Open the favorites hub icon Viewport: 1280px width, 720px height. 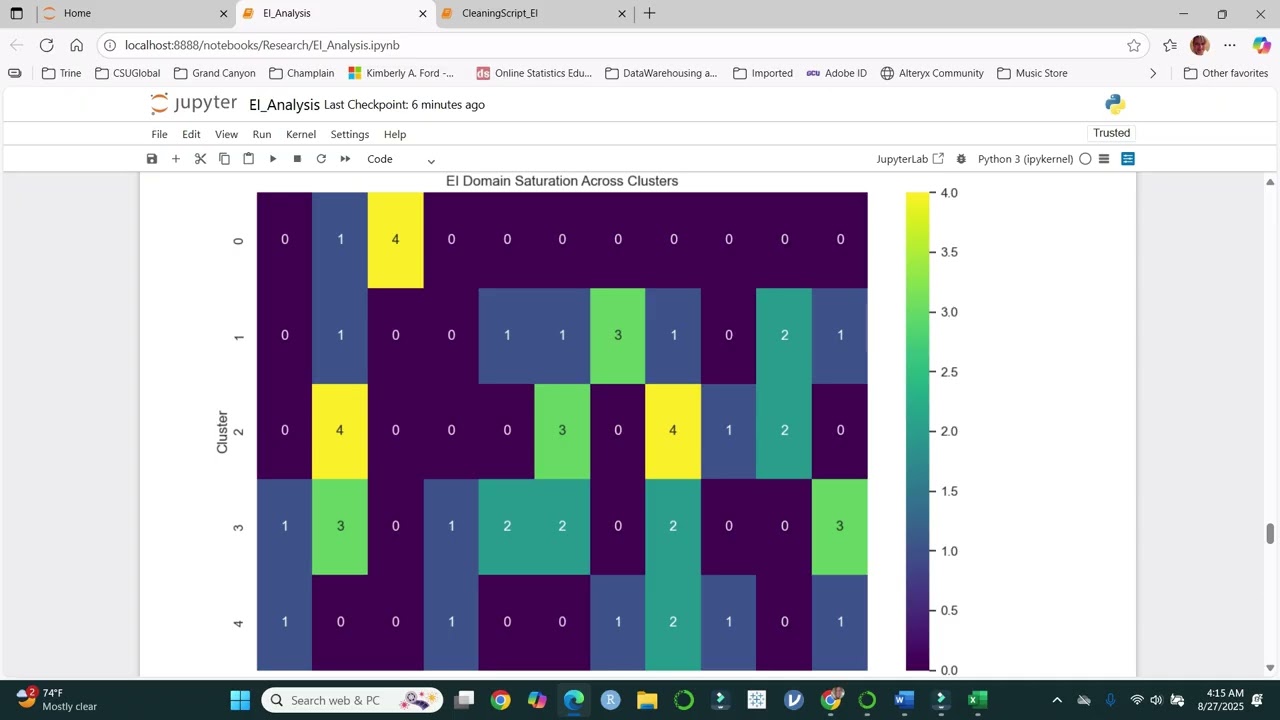coord(1170,45)
